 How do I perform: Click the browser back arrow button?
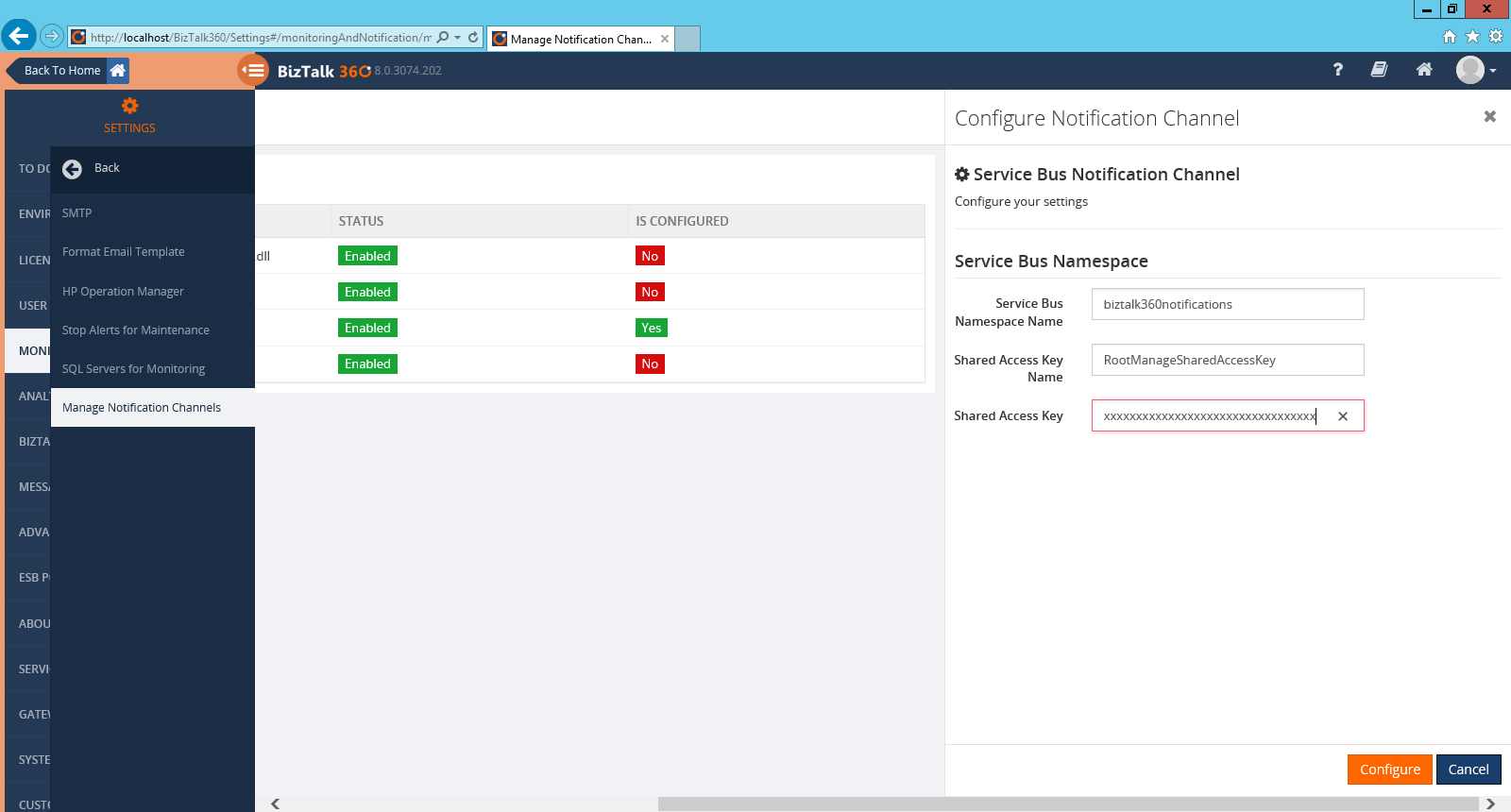tap(19, 36)
